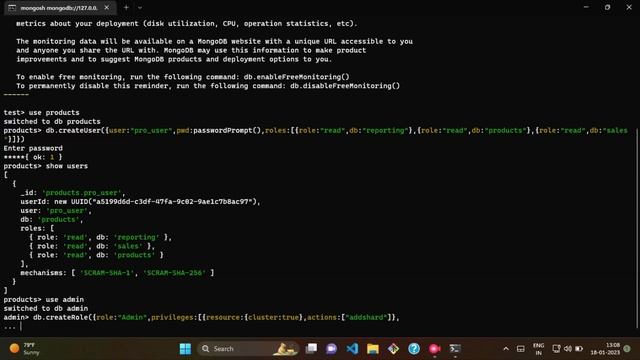Open the Windows Start menu
640x360 pixels.
click(x=185, y=349)
